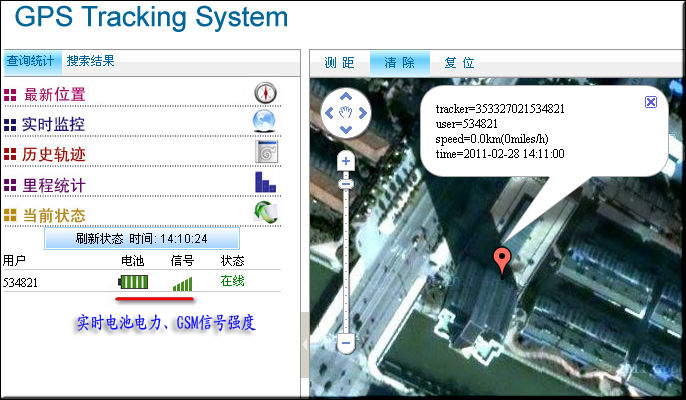The height and width of the screenshot is (400, 686).
Task: Switch to the 查询统计 tab
Action: (x=32, y=61)
